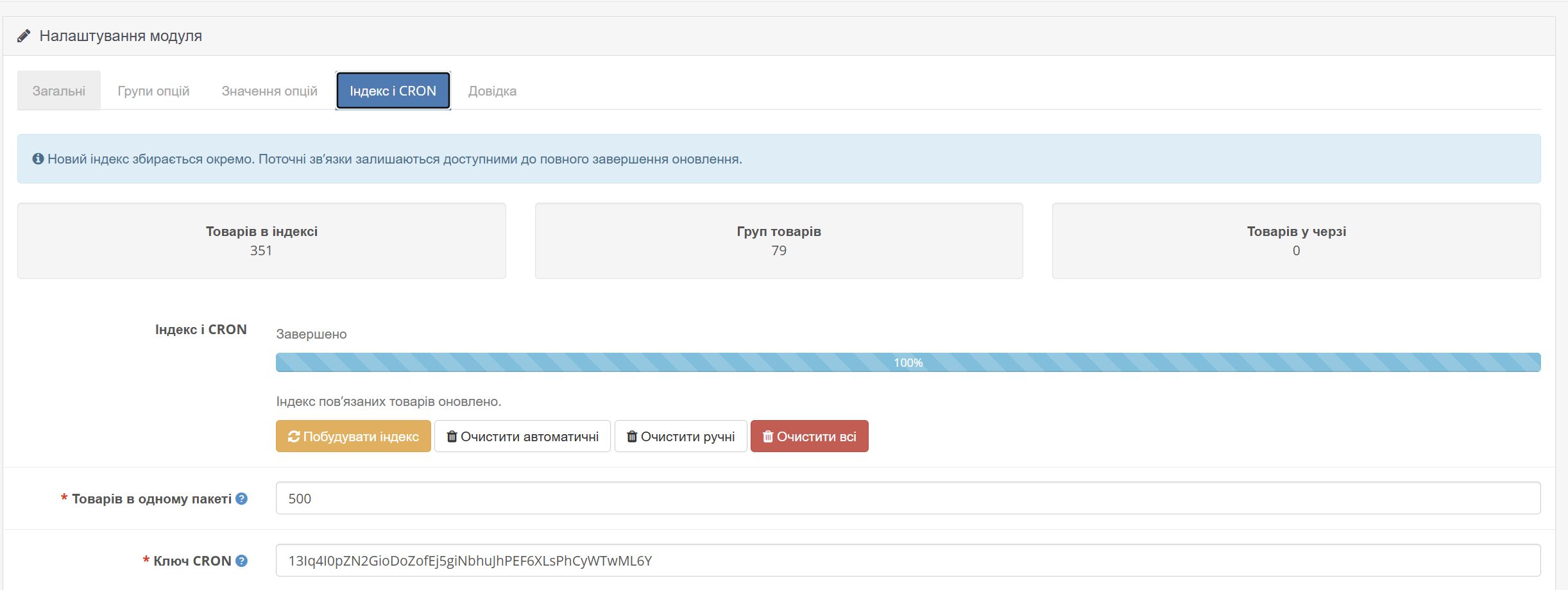
Task: Focus the Ключ CRON input field
Action: [908, 560]
